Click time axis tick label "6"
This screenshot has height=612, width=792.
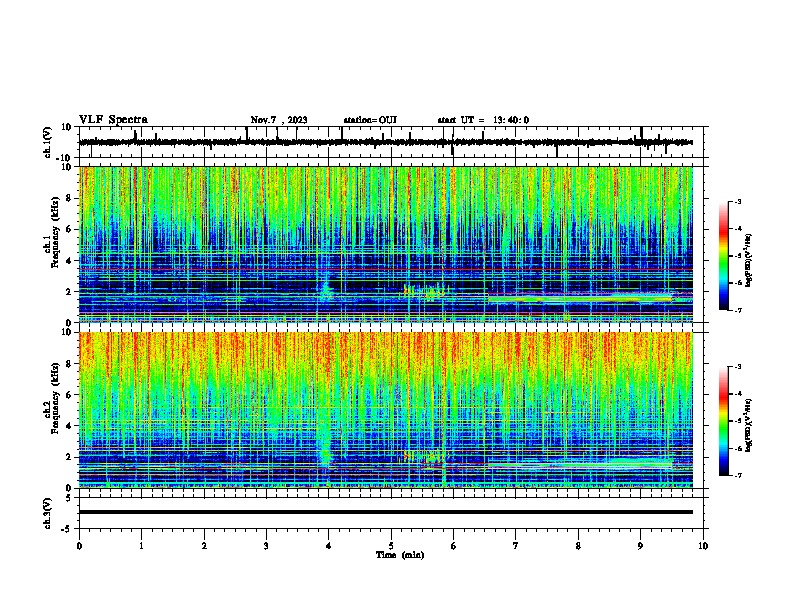(453, 546)
